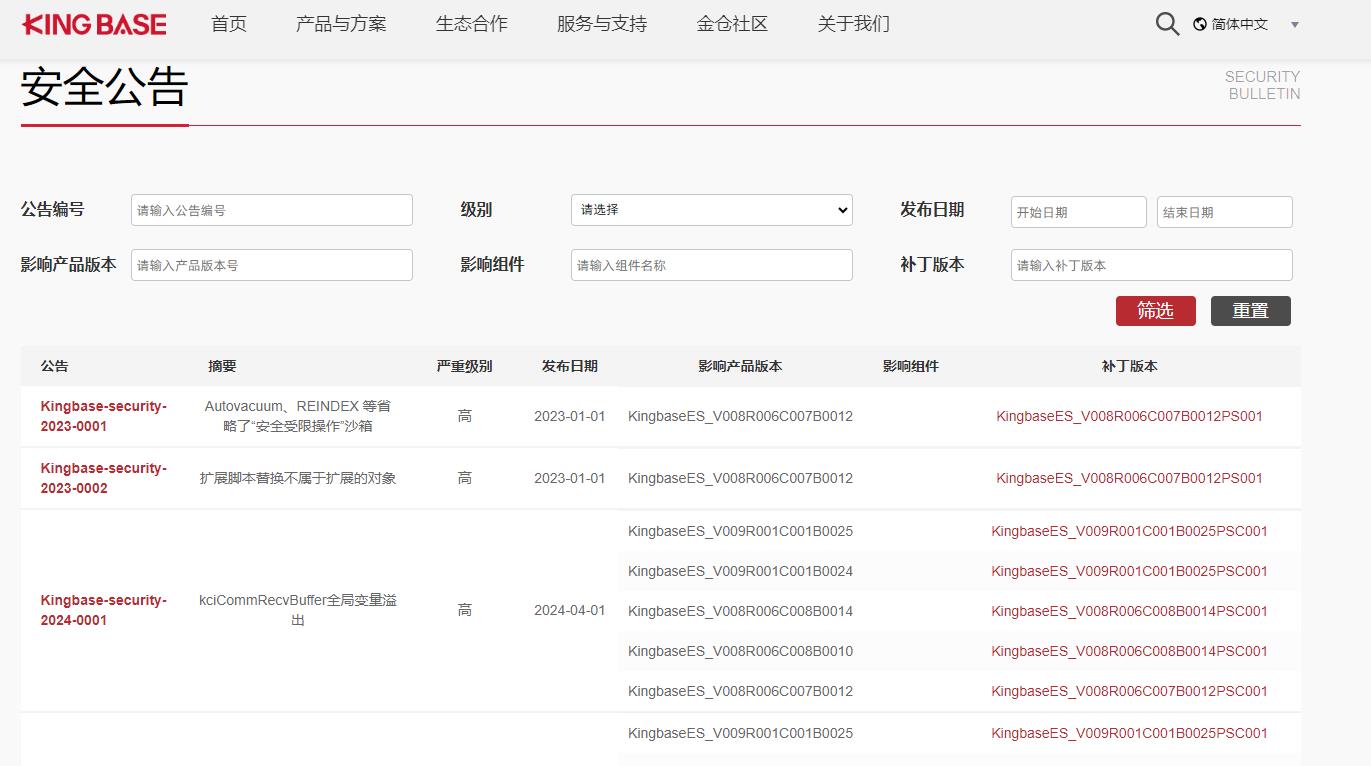Open the 级别 severity dropdown
Viewport: 1371px width, 766px height.
[x=712, y=210]
